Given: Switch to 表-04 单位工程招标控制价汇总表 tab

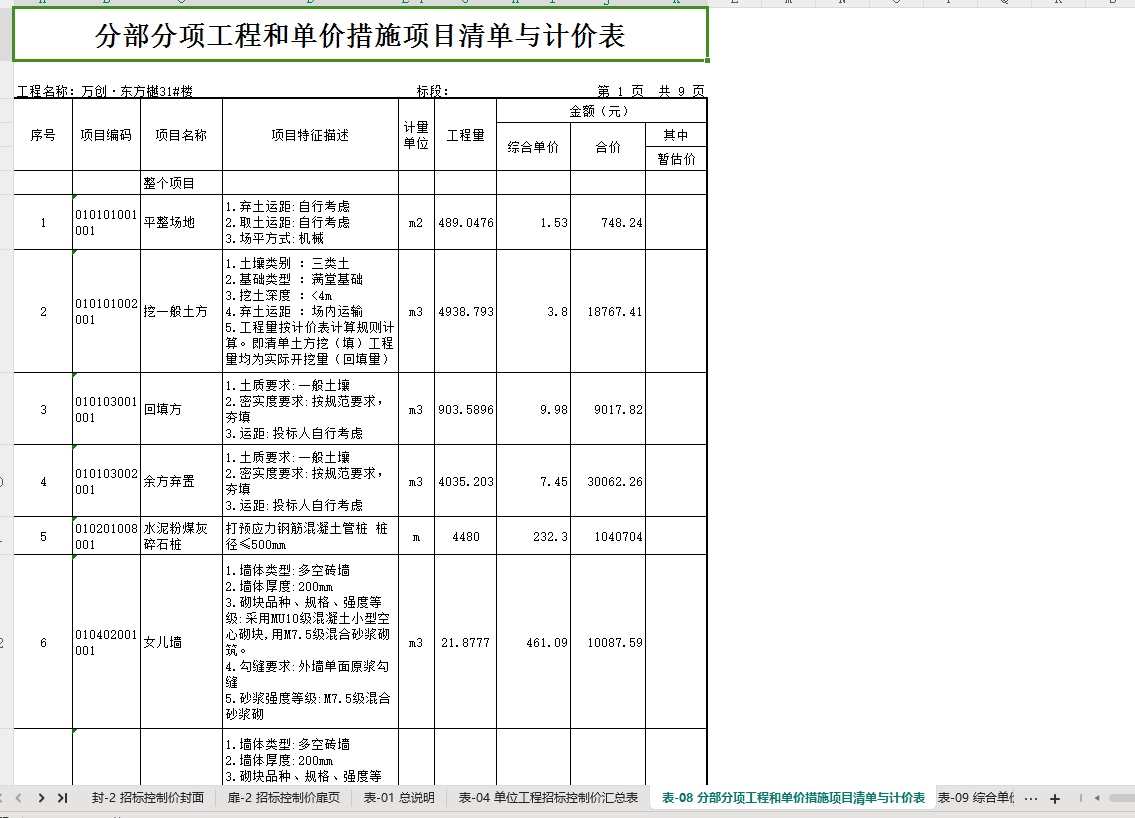Looking at the screenshot, I should point(548,798).
